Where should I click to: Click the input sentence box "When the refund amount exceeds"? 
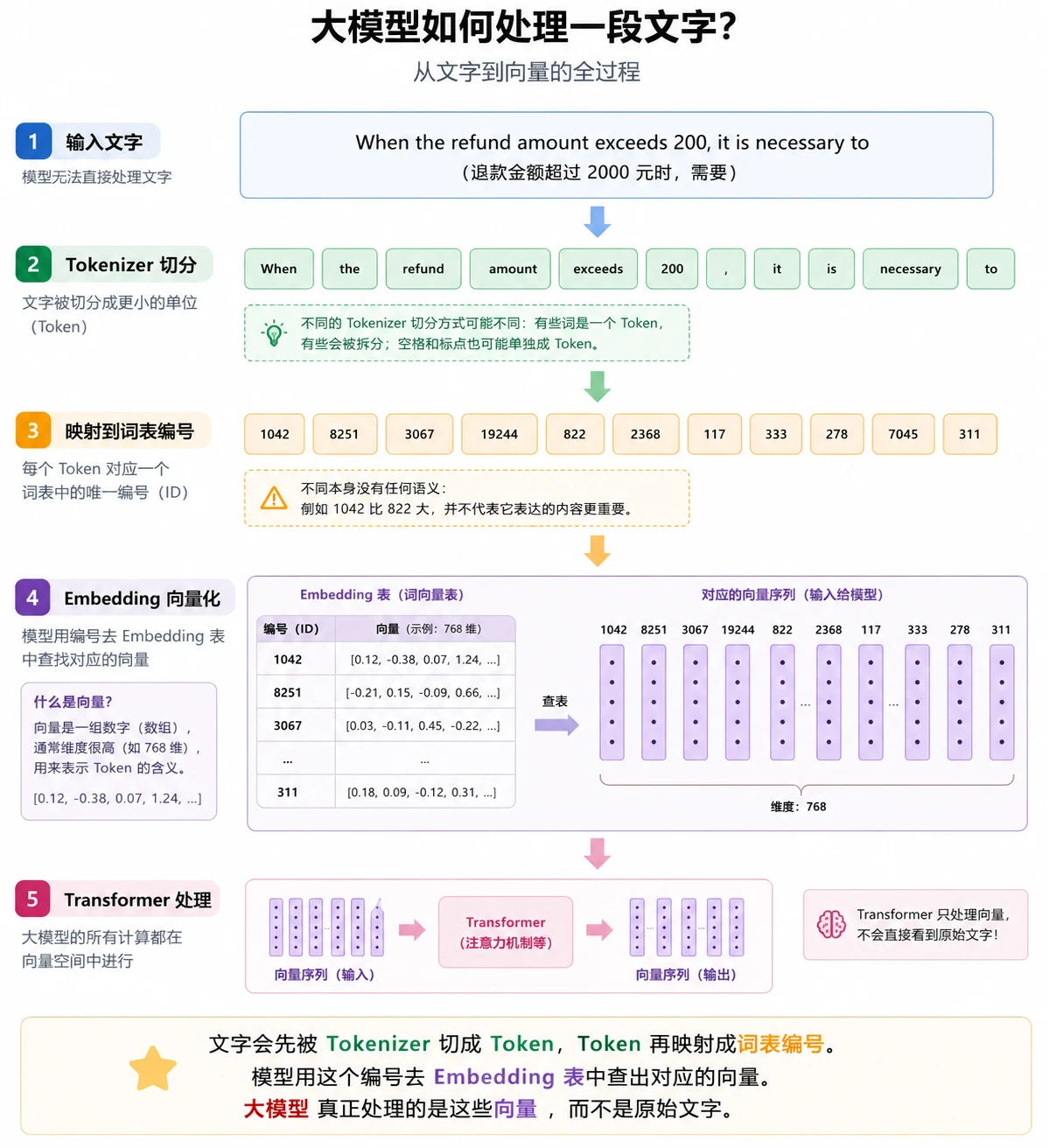tap(617, 155)
